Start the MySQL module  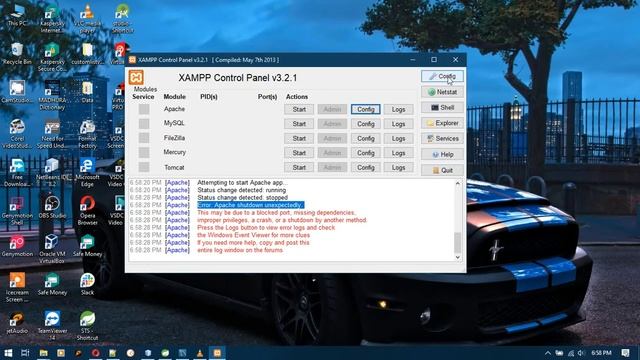pyautogui.click(x=299, y=124)
